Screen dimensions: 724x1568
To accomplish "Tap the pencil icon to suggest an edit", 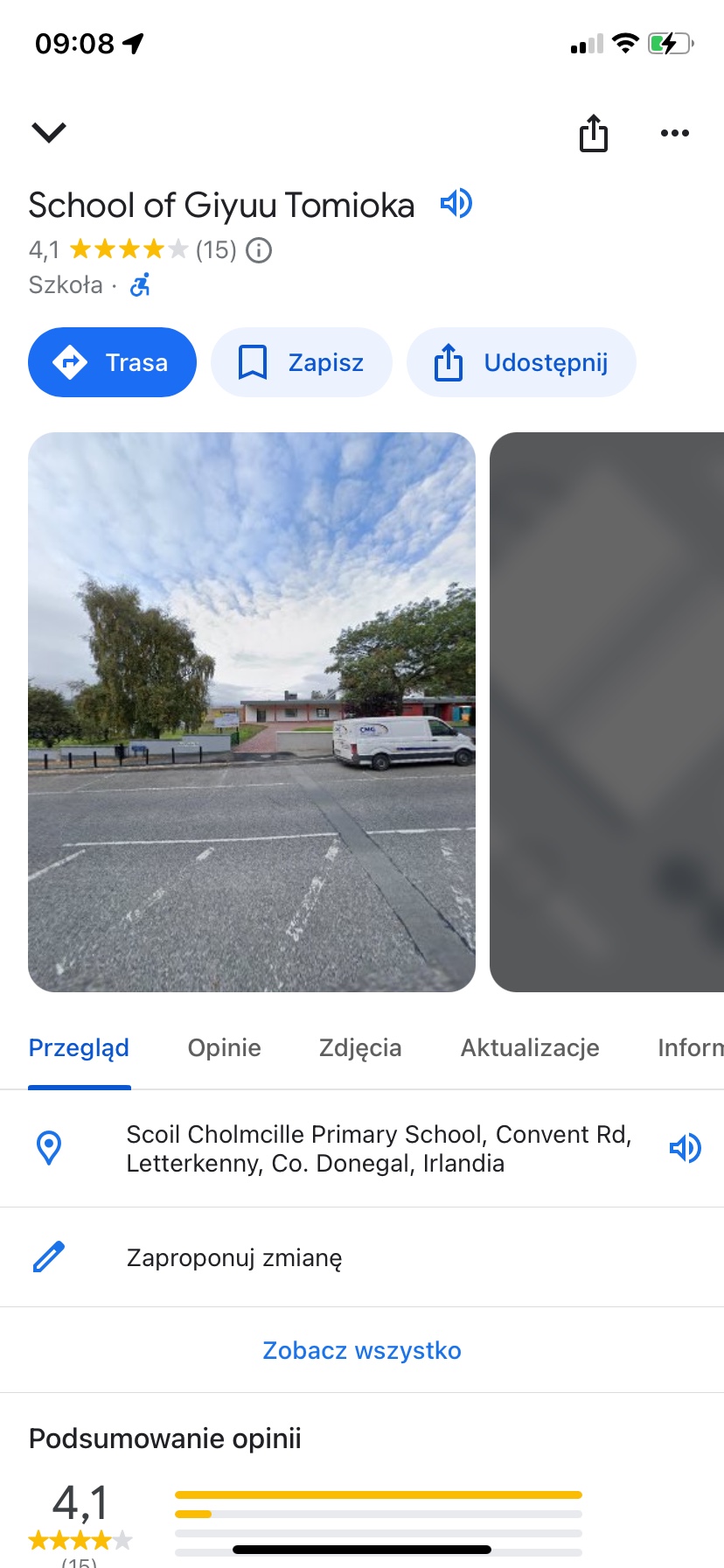I will (49, 1256).
